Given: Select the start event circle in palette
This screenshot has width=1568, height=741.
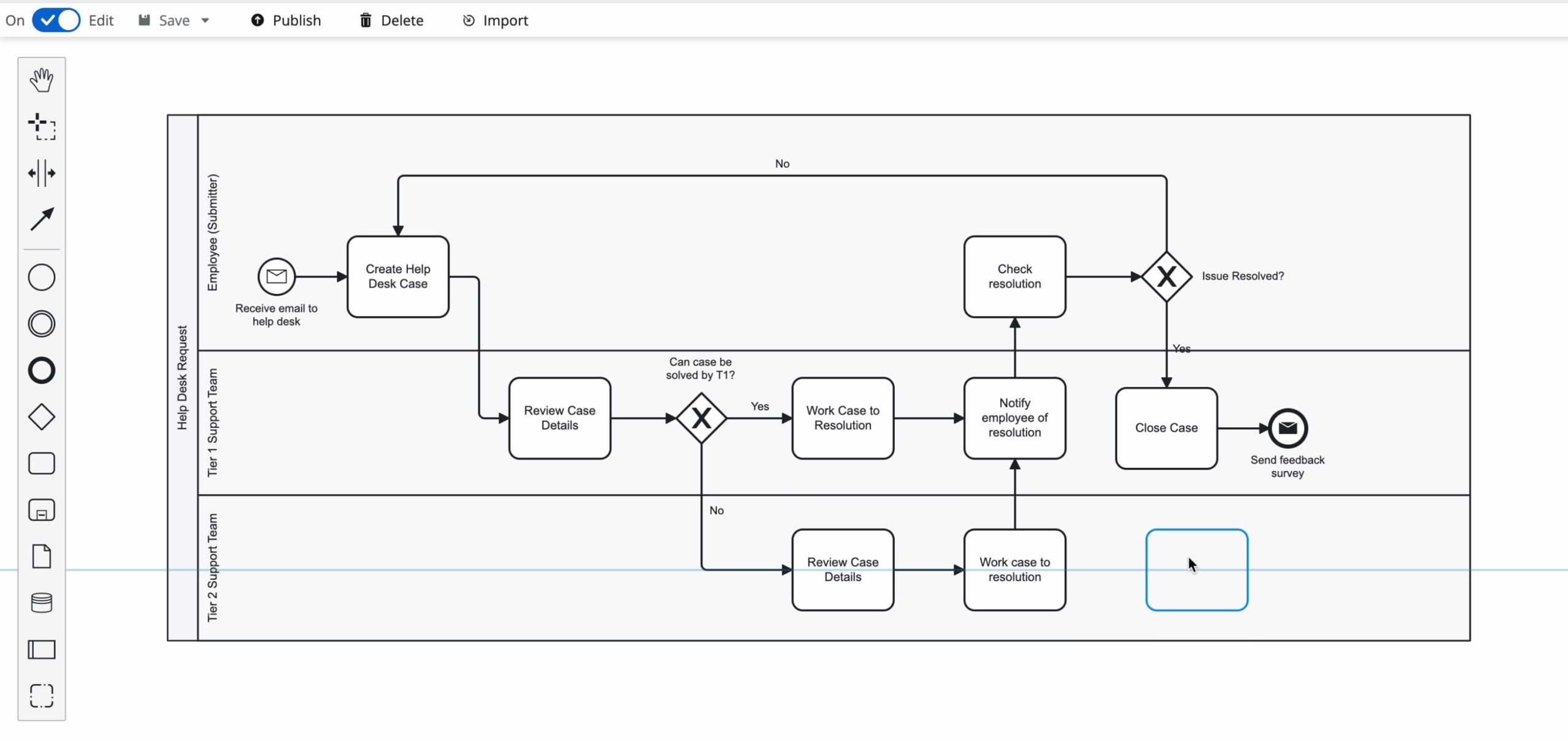Looking at the screenshot, I should tap(42, 277).
